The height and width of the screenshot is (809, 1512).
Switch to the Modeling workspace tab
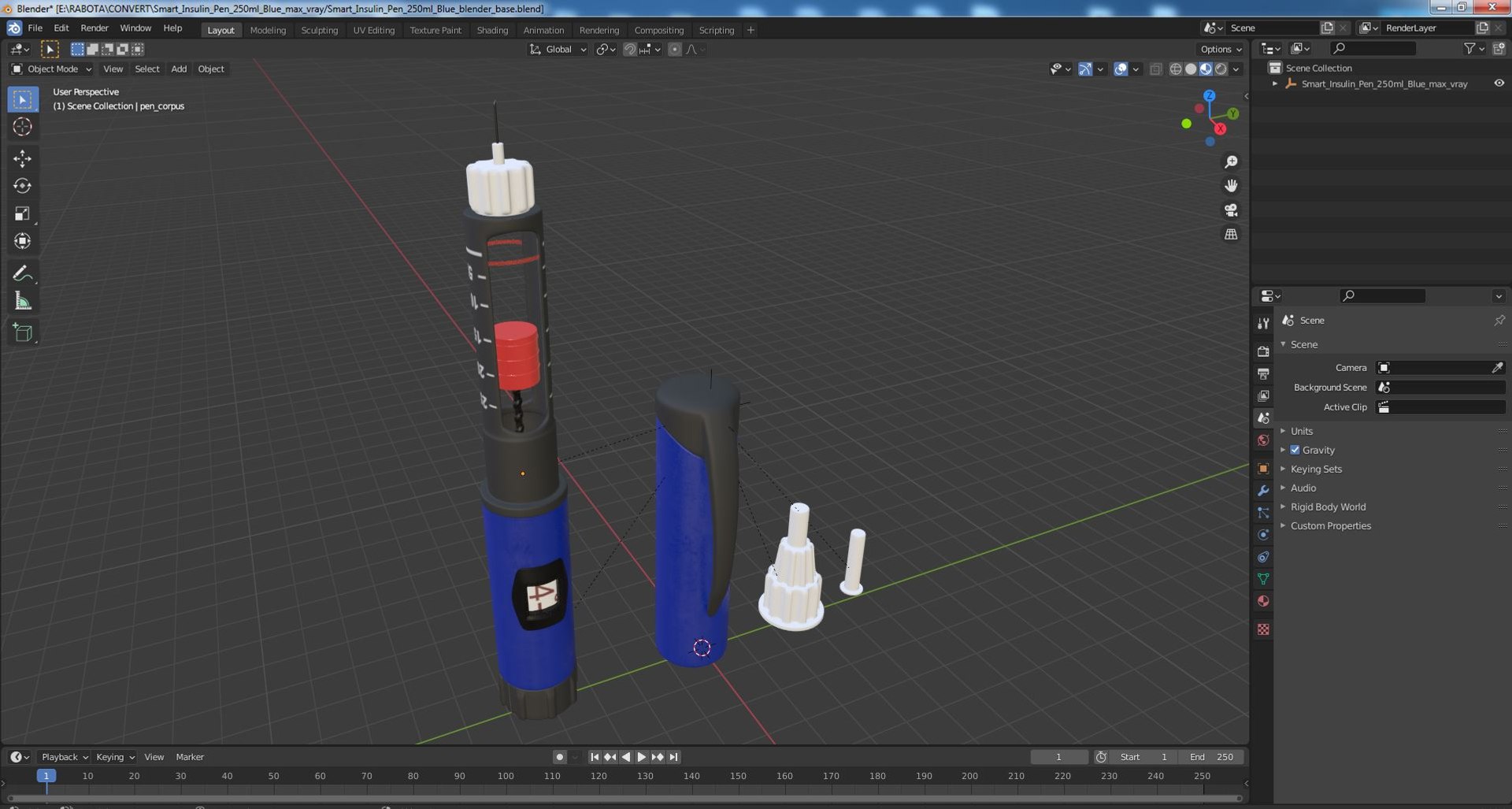tap(268, 30)
